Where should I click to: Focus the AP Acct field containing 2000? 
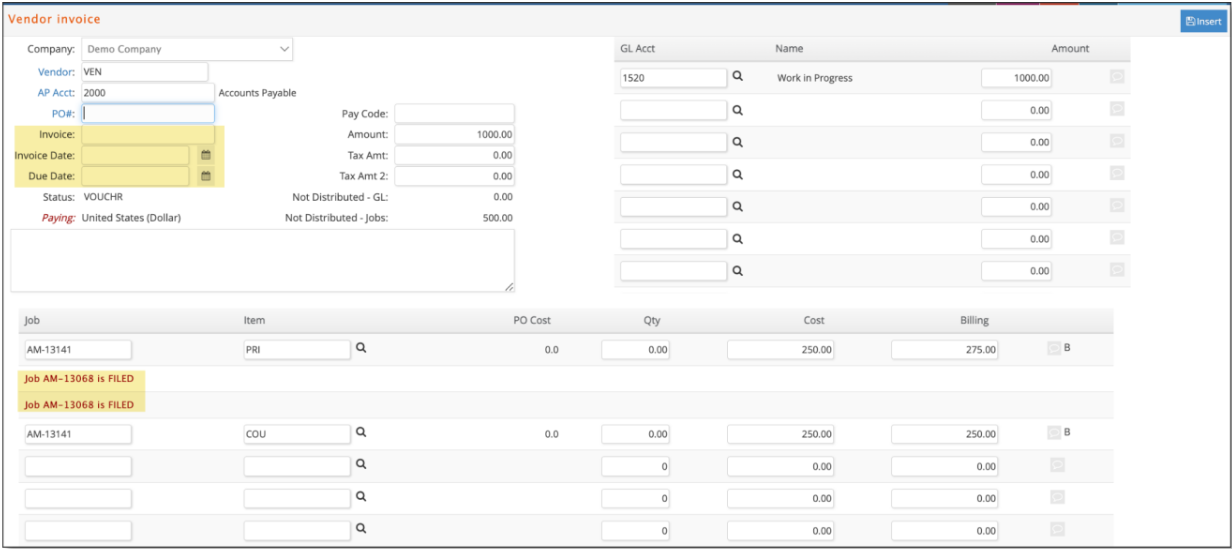pos(147,92)
